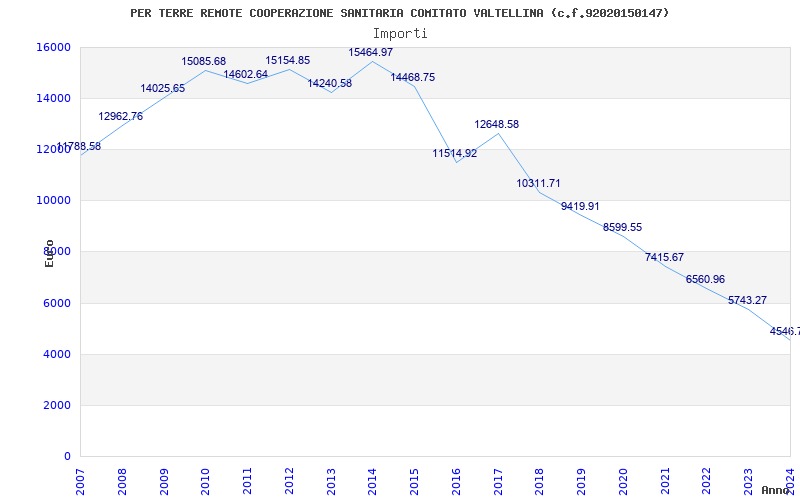The image size is (800, 500).
Task: Click the chart title PER TERRE REMOTE COOPERAZIONE
Action: pyautogui.click(x=232, y=13)
